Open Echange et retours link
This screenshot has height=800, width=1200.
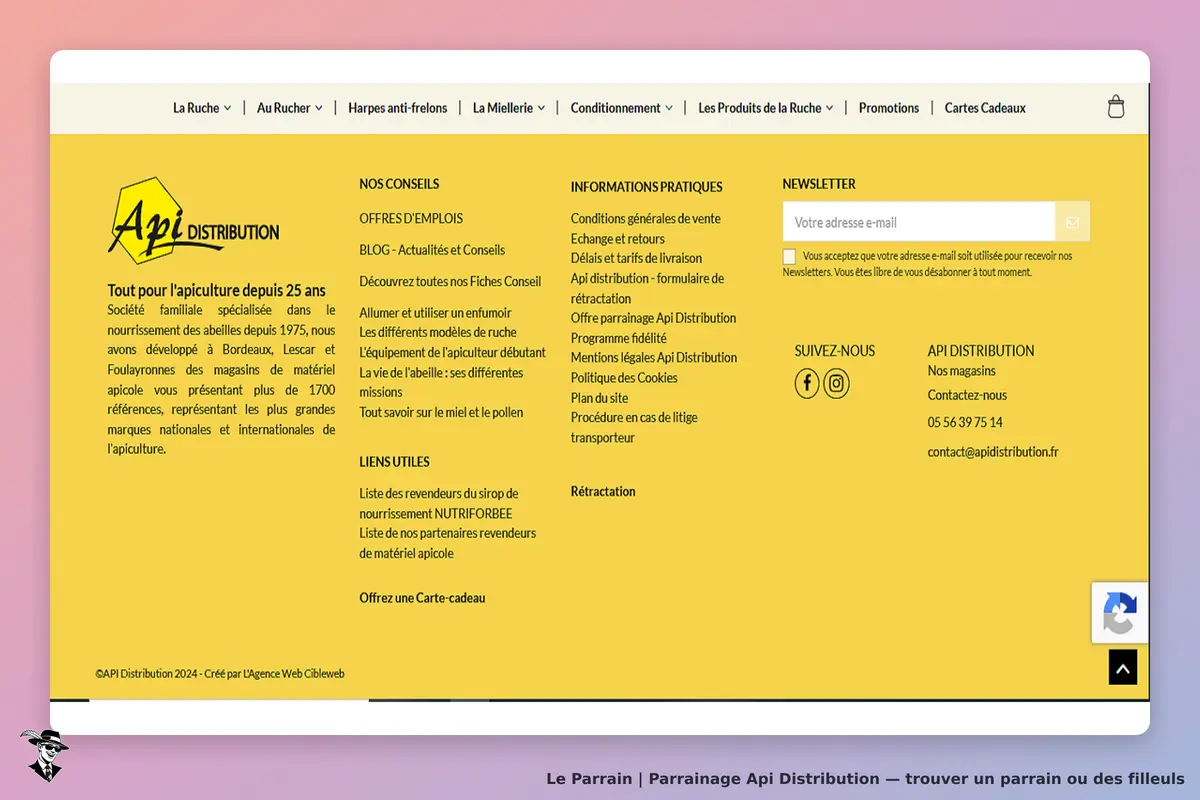(618, 239)
